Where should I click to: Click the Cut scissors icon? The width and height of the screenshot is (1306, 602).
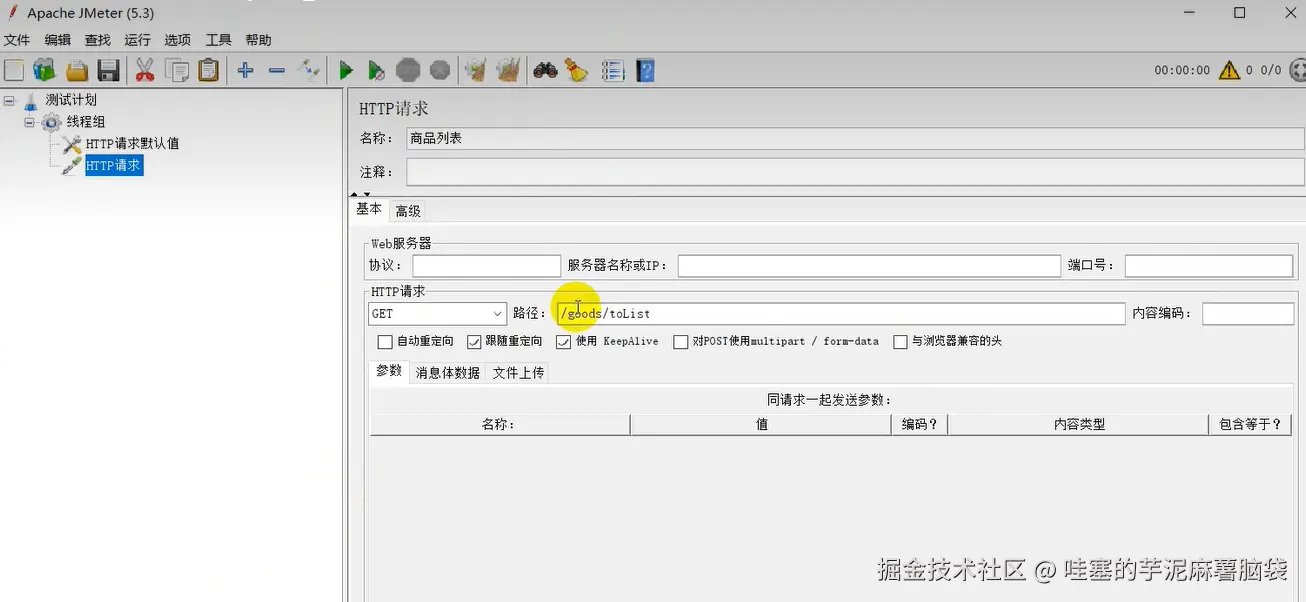coord(145,70)
